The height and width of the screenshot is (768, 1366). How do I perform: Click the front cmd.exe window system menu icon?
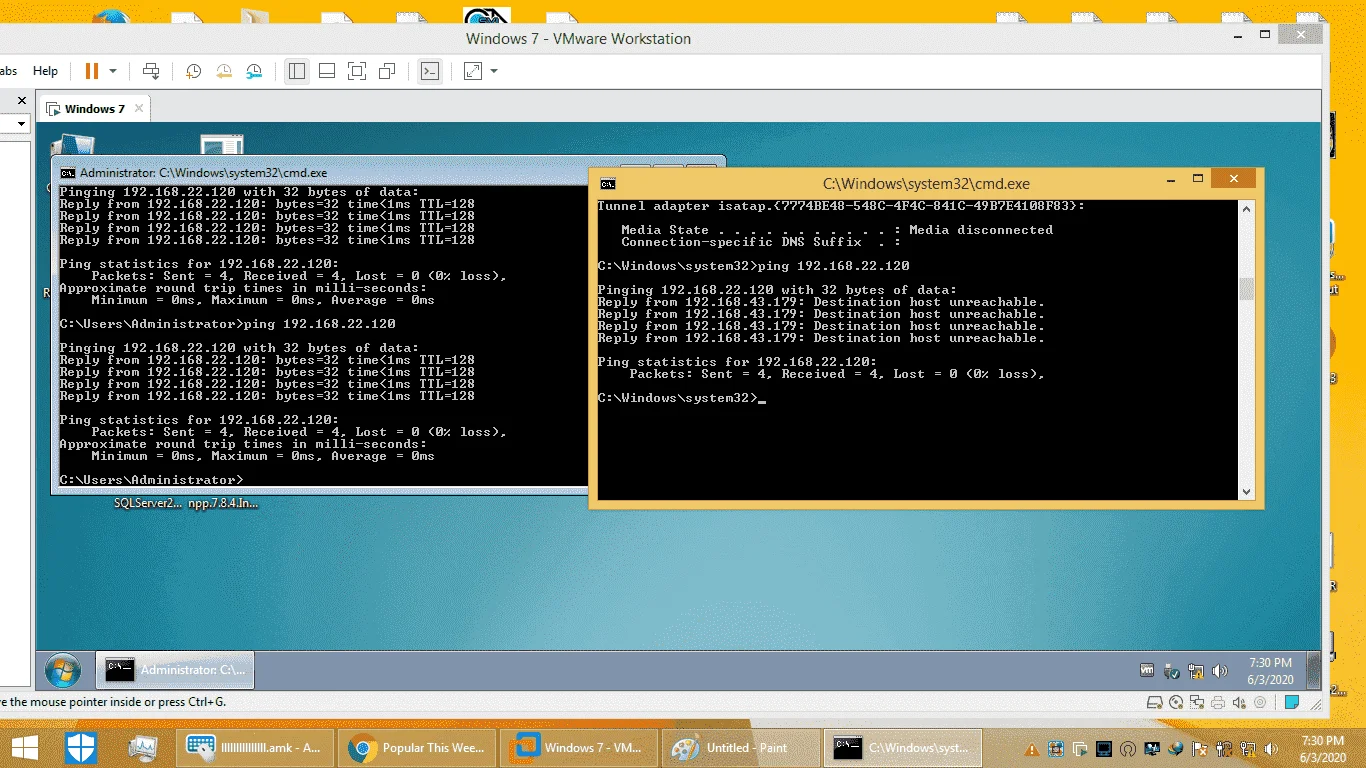click(x=607, y=184)
